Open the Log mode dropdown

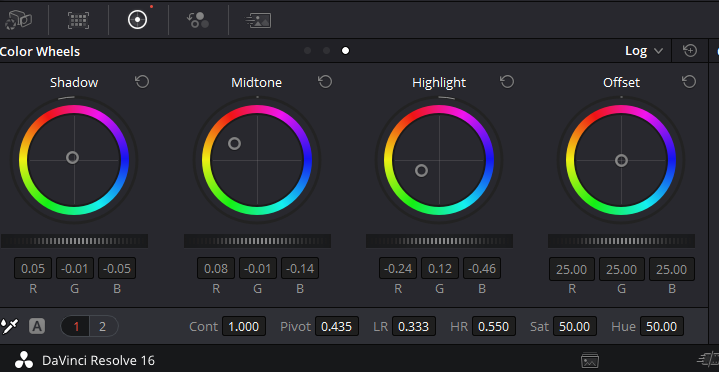click(644, 51)
